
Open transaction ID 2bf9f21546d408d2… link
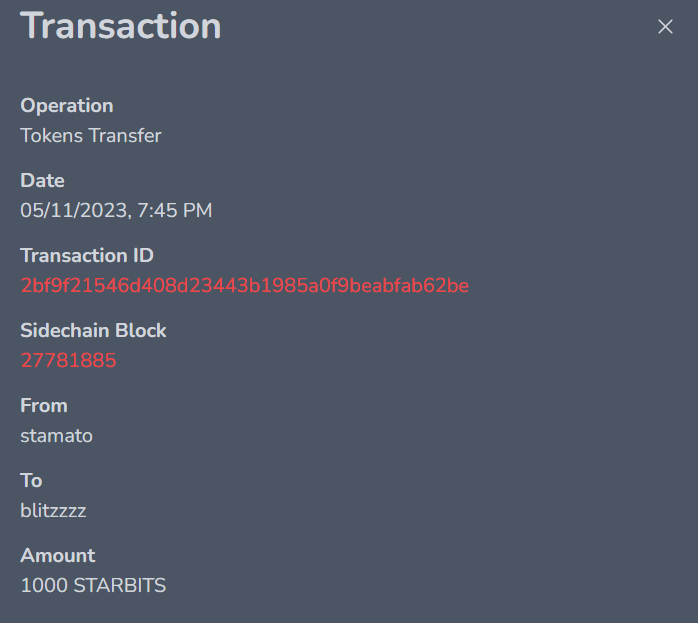click(244, 286)
